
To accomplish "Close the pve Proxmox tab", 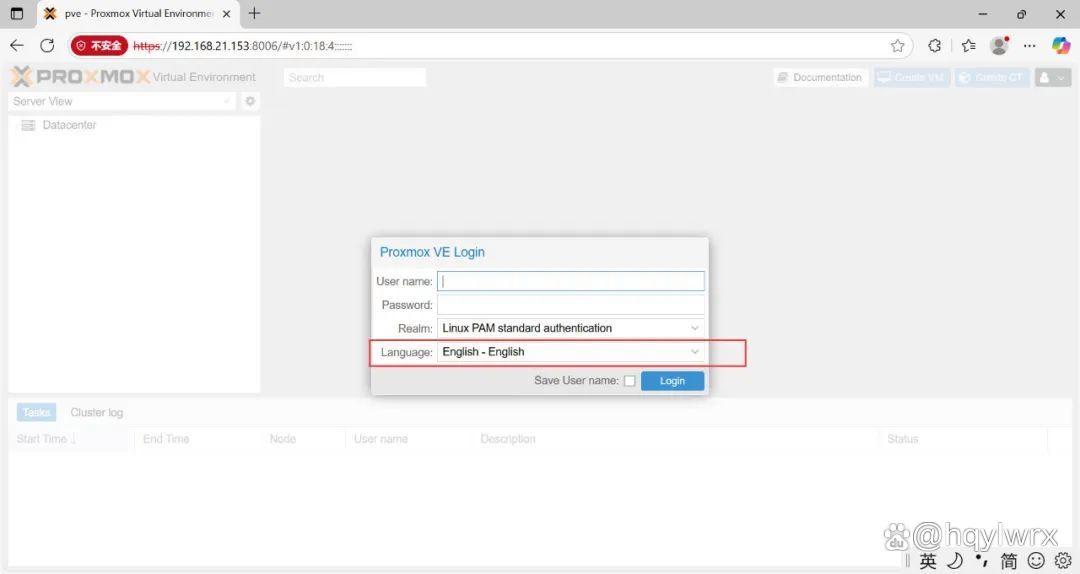I will pyautogui.click(x=226, y=14).
